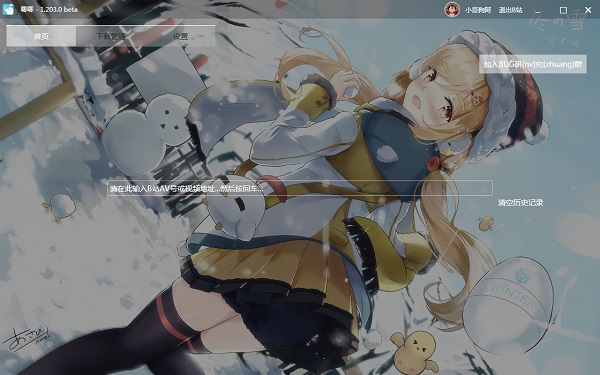The height and width of the screenshot is (375, 600).
Task: Focus the B站AV号 video address input
Action: pyautogui.click(x=300, y=188)
